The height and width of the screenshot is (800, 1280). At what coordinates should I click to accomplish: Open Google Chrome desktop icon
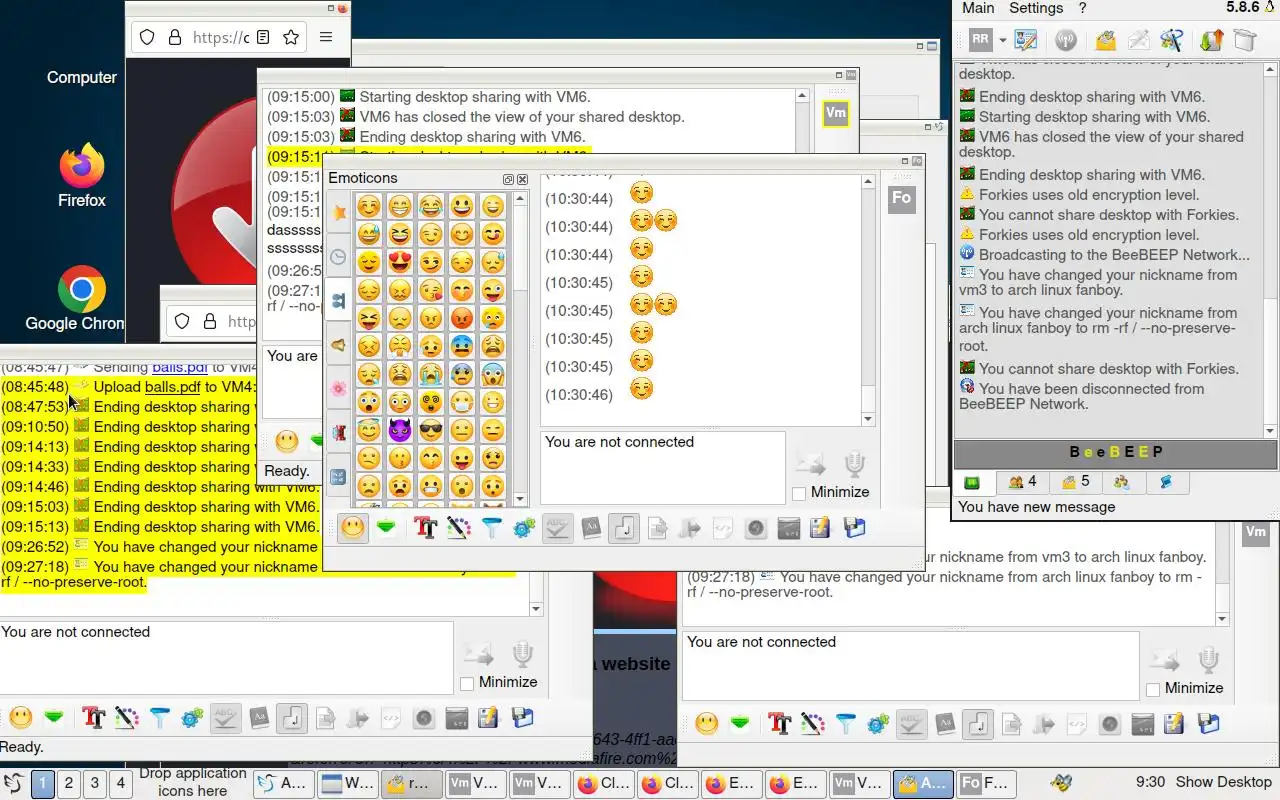(x=82, y=298)
